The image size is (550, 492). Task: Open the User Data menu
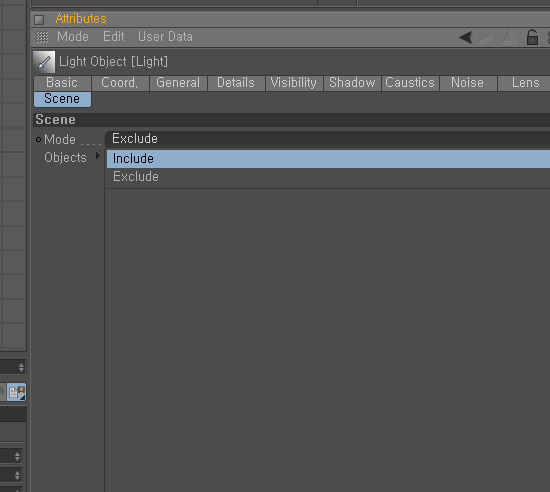[x=165, y=37]
